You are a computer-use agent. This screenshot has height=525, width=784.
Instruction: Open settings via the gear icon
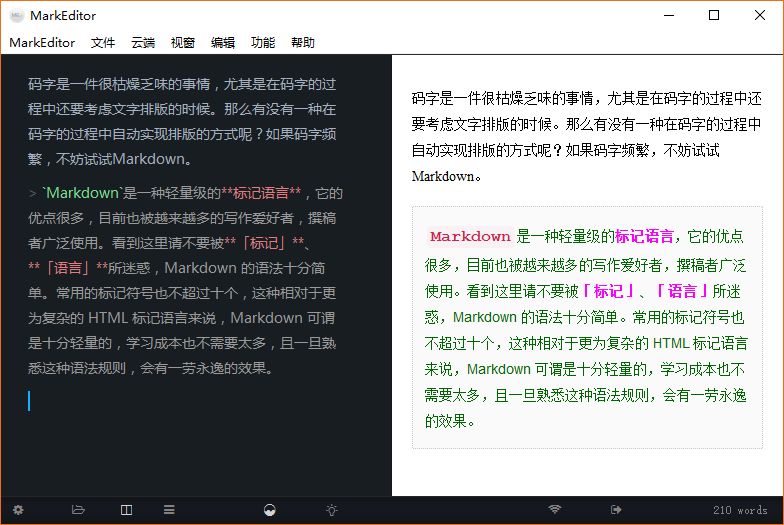click(18, 510)
